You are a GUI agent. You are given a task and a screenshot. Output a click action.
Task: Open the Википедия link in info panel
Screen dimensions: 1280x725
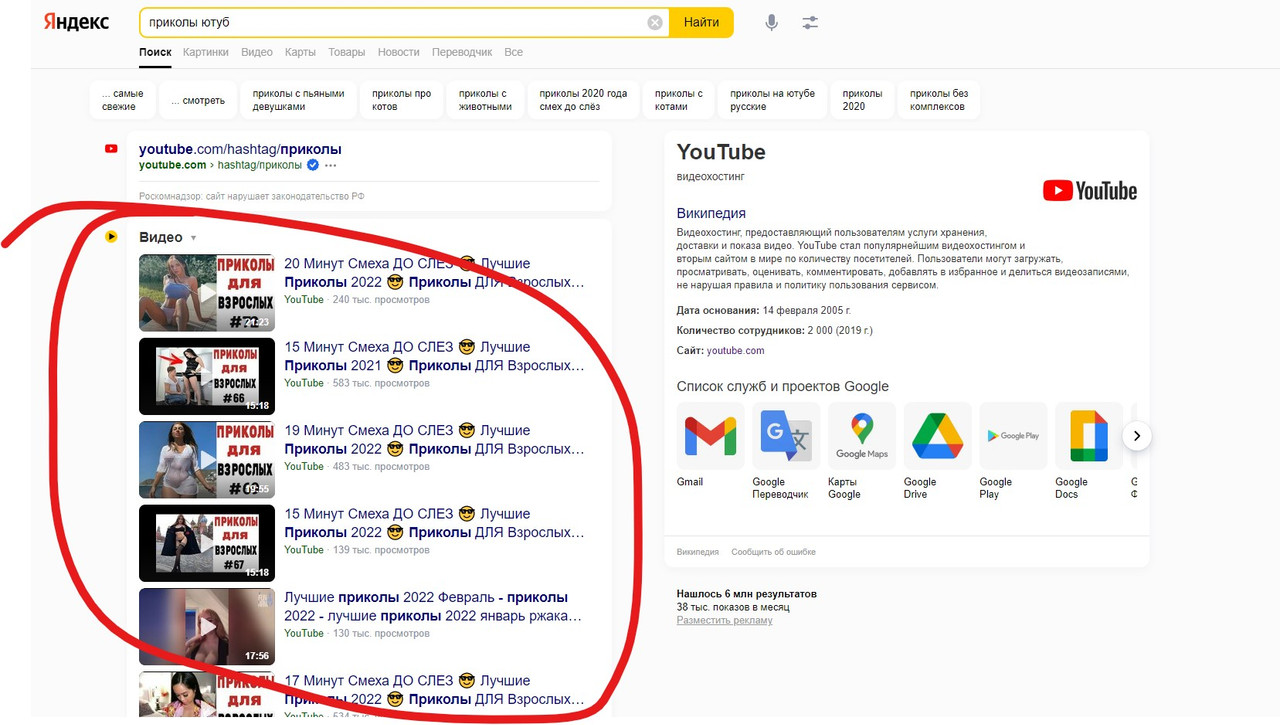(711, 213)
